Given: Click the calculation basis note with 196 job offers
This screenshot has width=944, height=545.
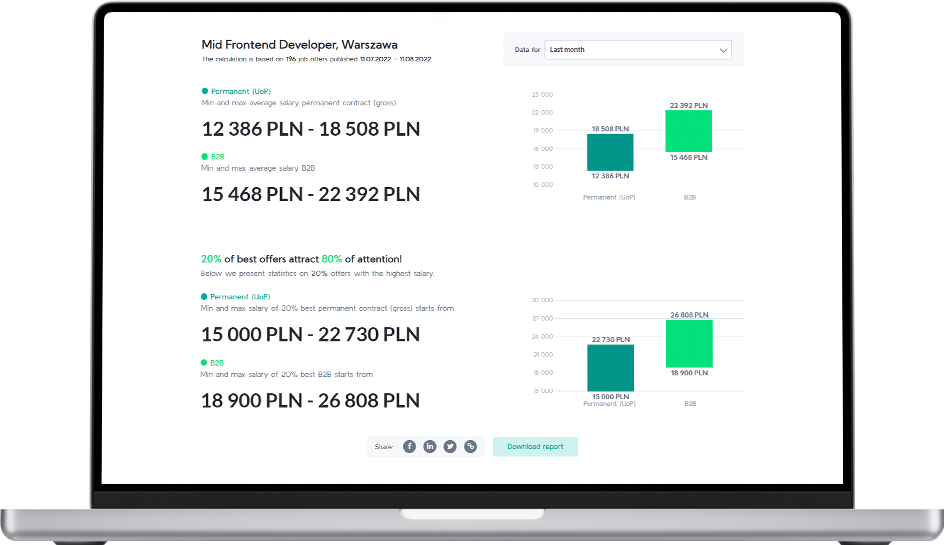Looking at the screenshot, I should point(317,59).
